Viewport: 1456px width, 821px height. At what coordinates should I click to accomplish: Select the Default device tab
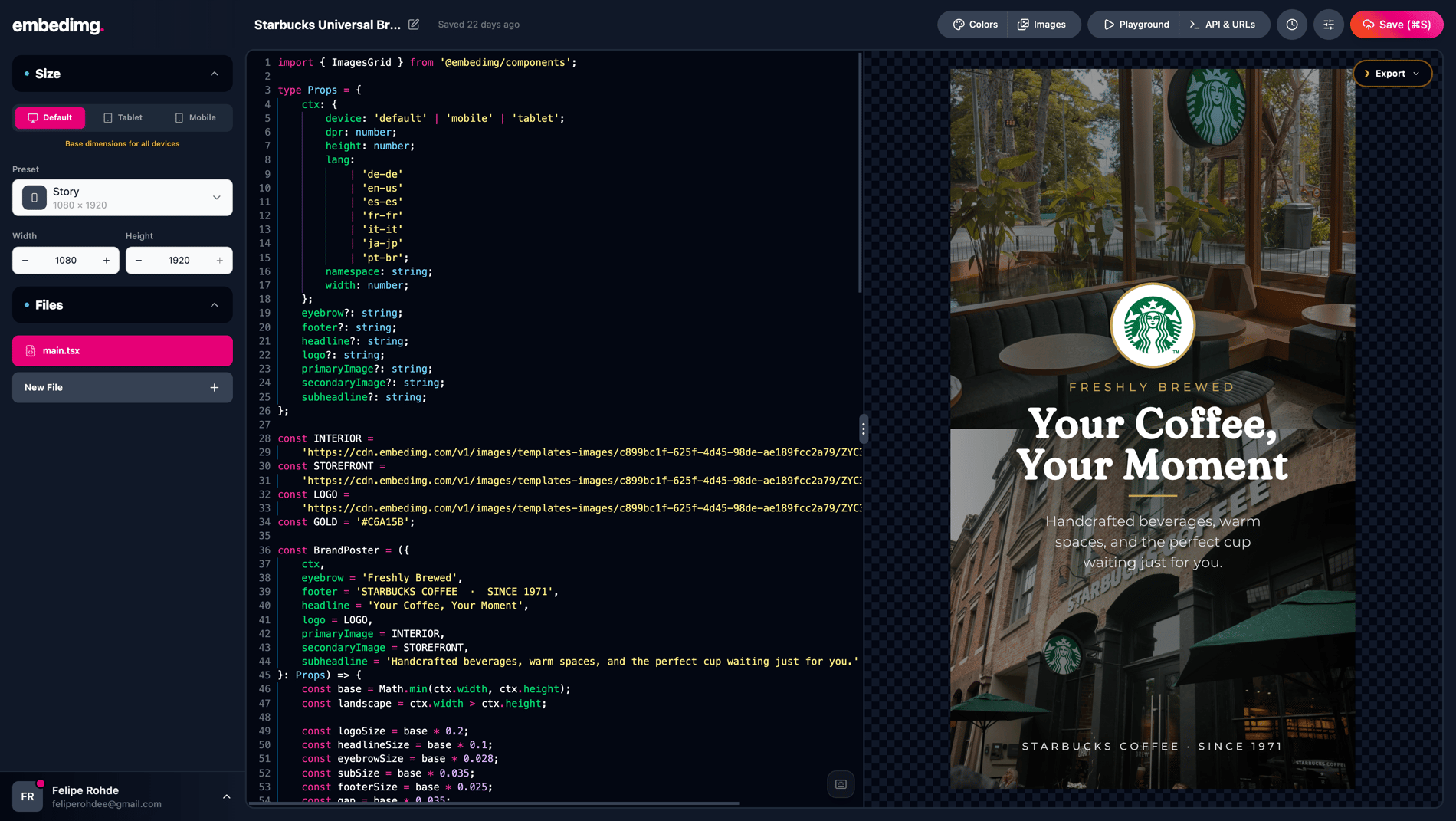coord(50,117)
